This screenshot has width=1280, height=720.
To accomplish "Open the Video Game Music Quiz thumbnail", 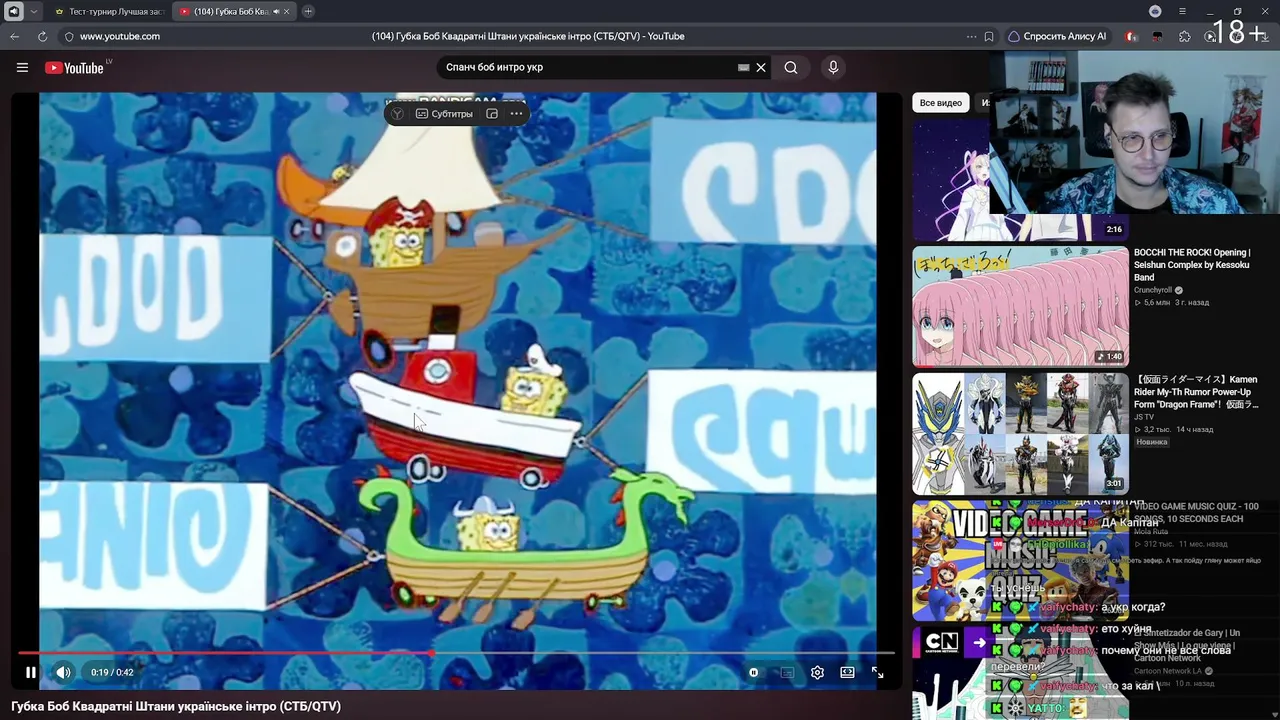I will tap(1020, 561).
